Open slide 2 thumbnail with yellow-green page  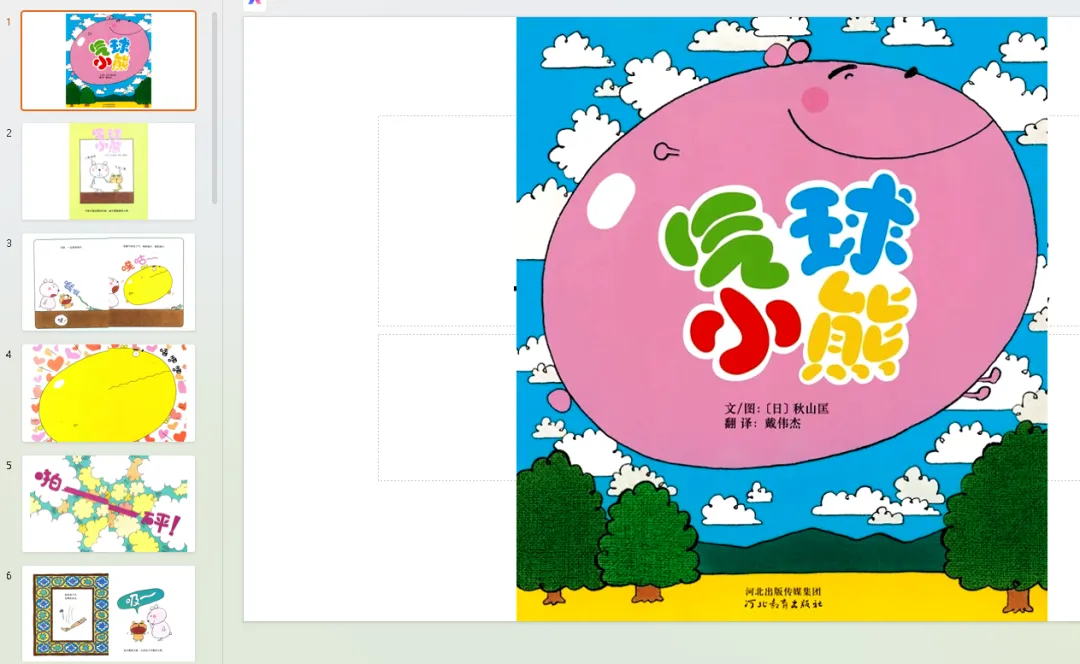[109, 172]
